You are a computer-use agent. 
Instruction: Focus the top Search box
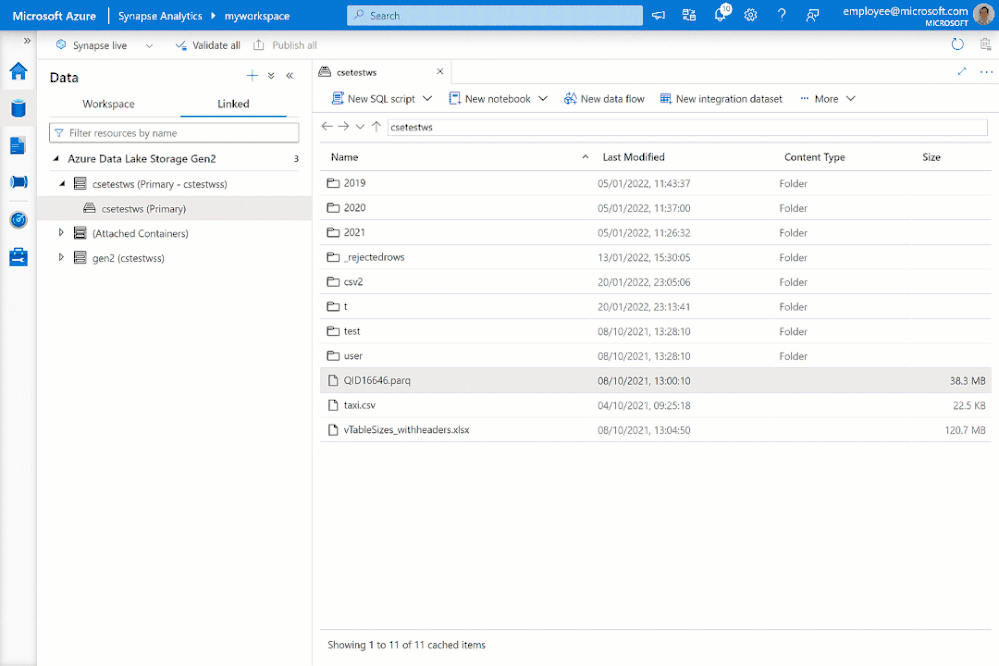tap(494, 15)
